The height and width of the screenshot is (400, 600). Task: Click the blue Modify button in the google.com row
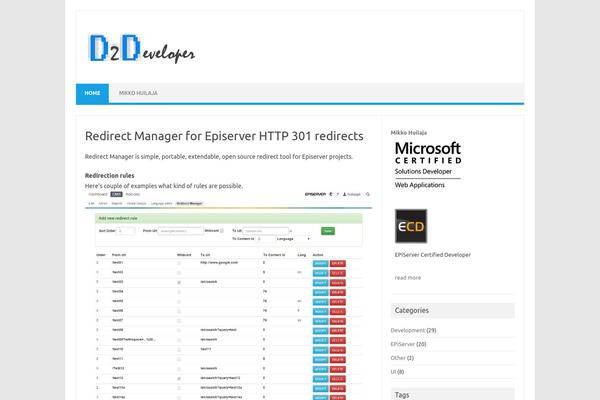321,263
